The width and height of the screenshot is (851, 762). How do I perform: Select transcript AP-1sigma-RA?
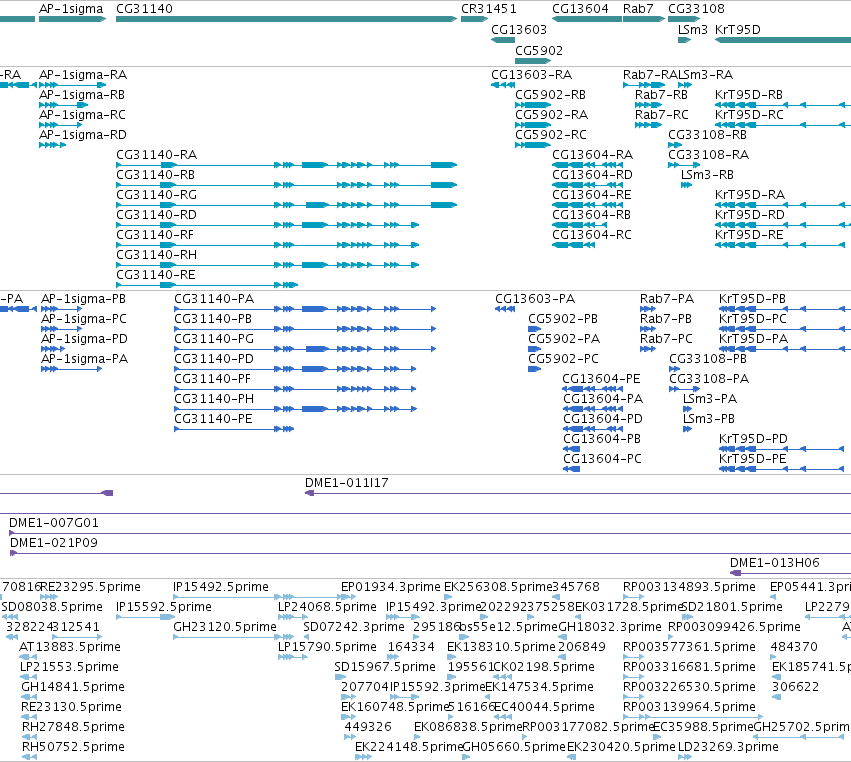tap(73, 85)
